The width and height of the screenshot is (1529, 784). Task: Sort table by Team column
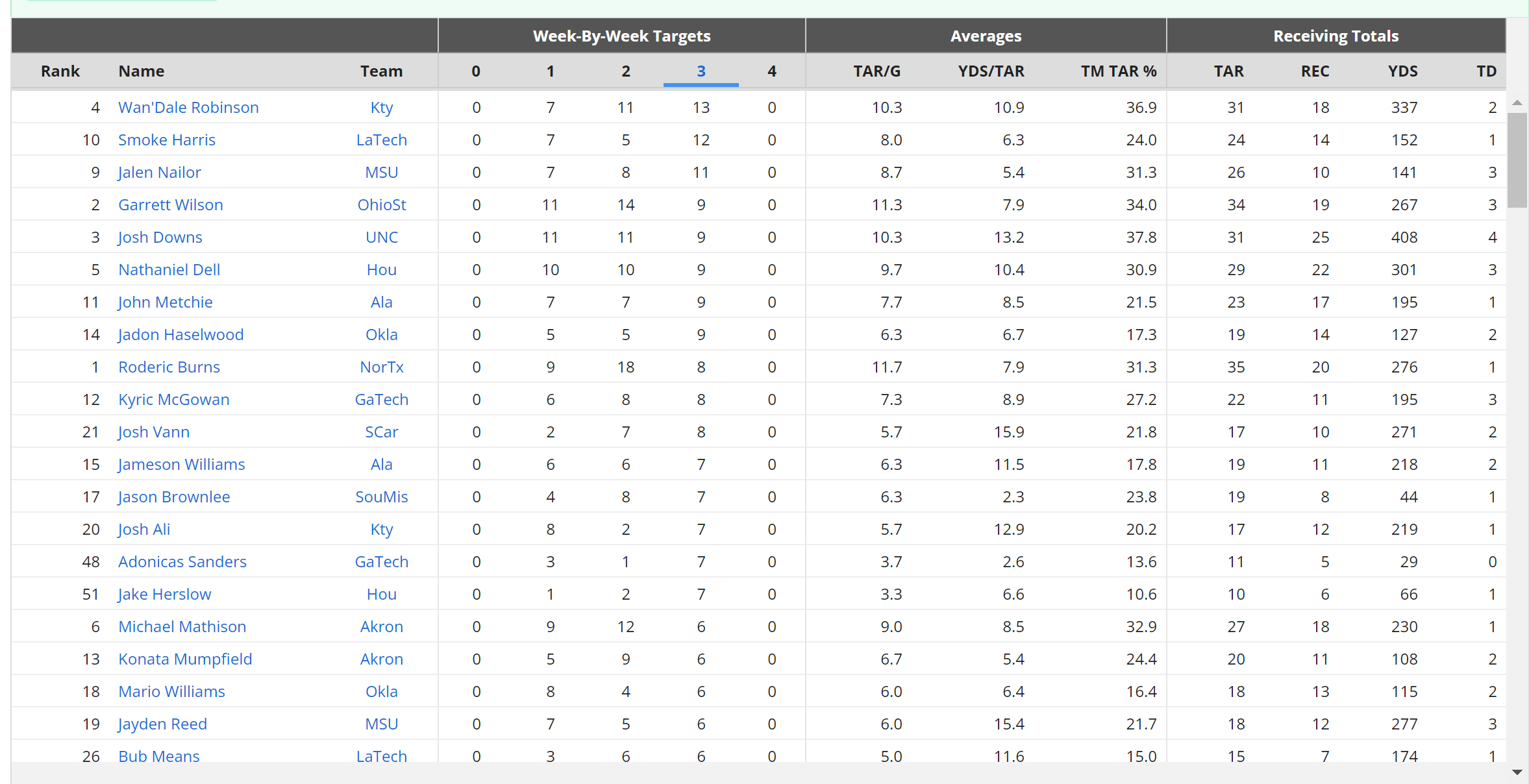click(382, 71)
